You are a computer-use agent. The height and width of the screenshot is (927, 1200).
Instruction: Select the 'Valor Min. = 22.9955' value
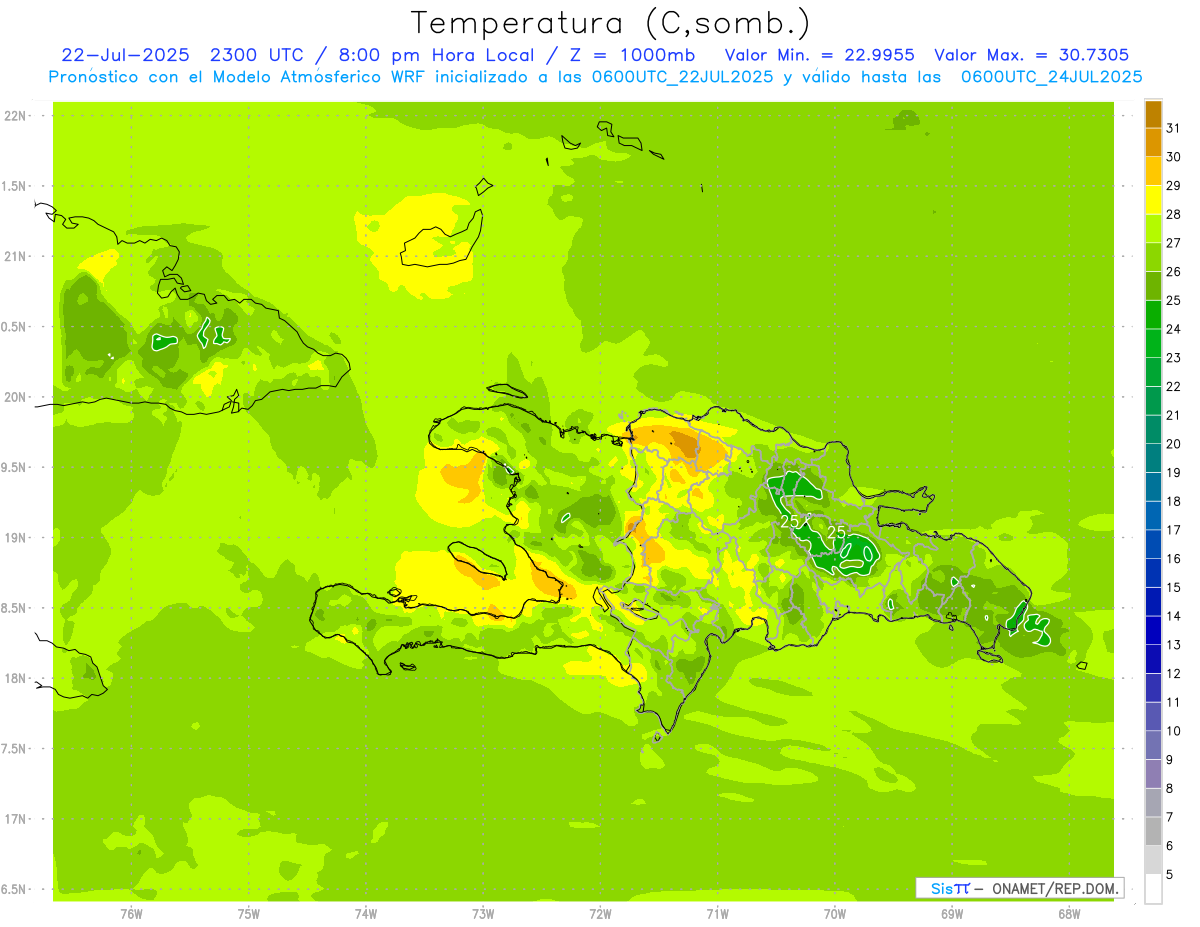pos(819,55)
